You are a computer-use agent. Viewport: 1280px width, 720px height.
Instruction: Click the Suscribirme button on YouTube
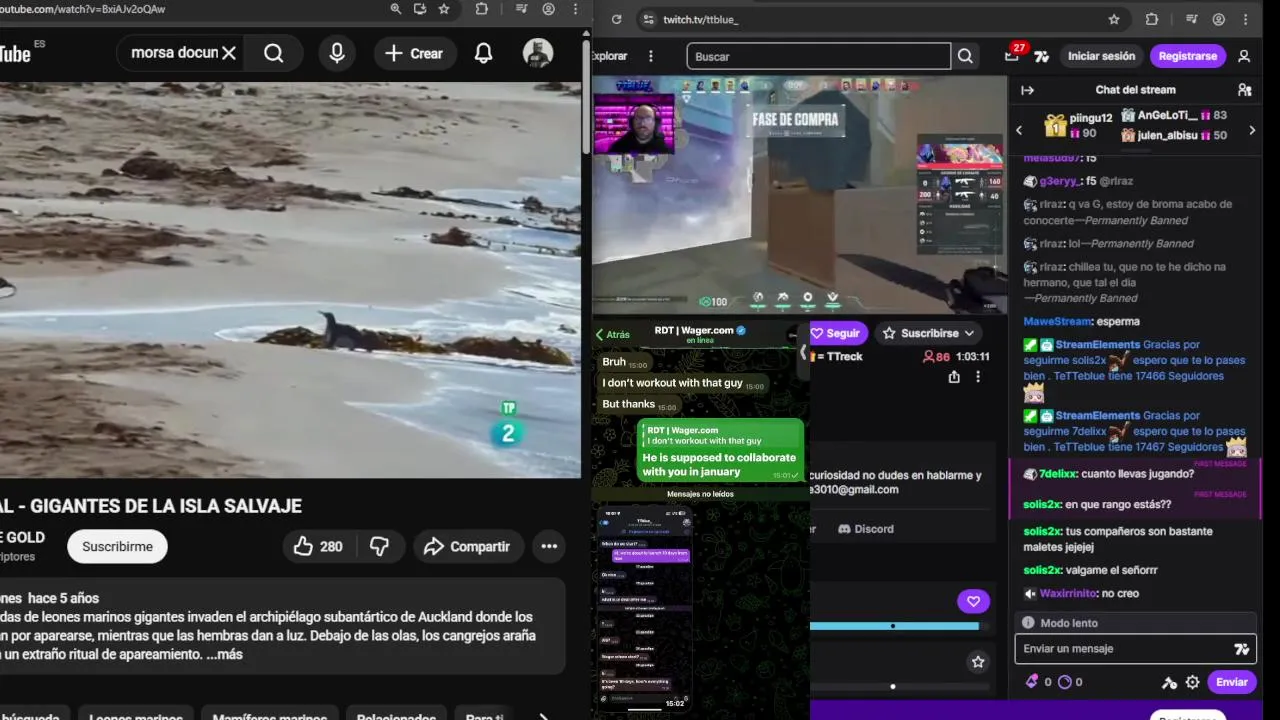[x=117, y=546]
